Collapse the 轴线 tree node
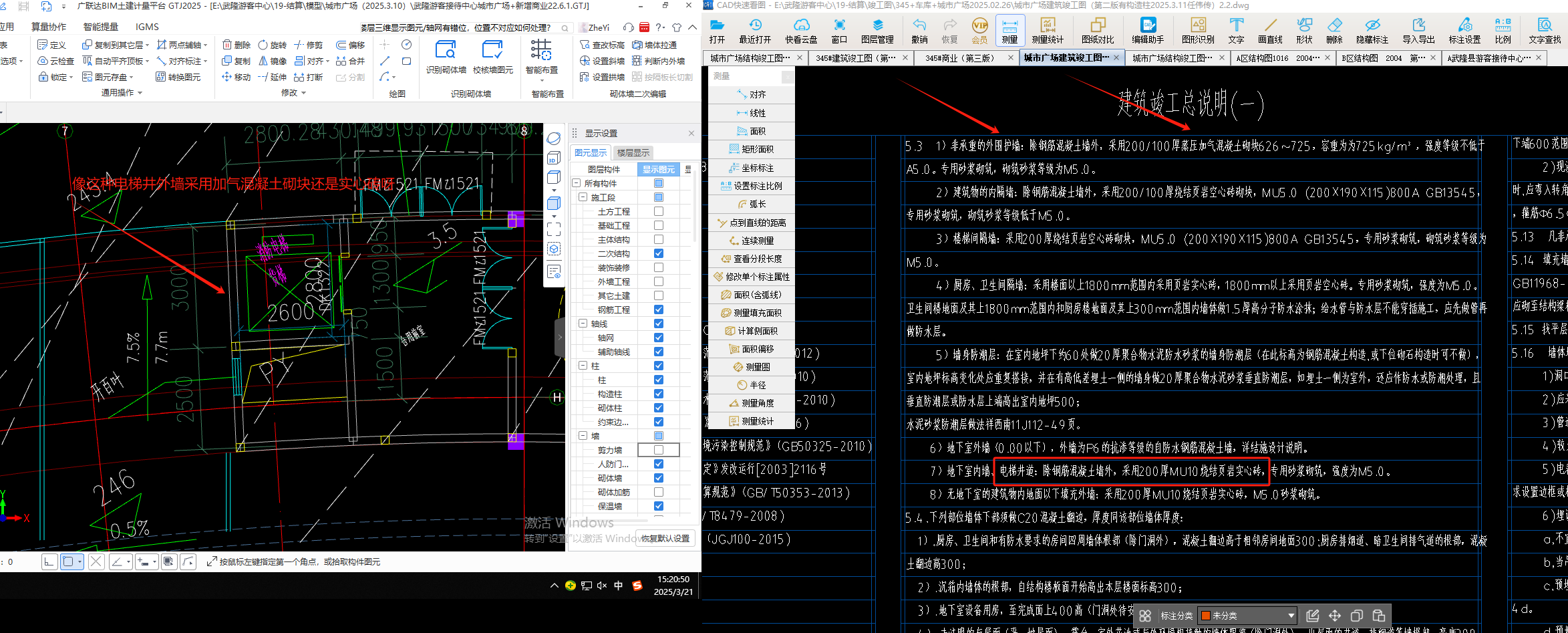Screen dimensions: 1568x633 point(583,324)
